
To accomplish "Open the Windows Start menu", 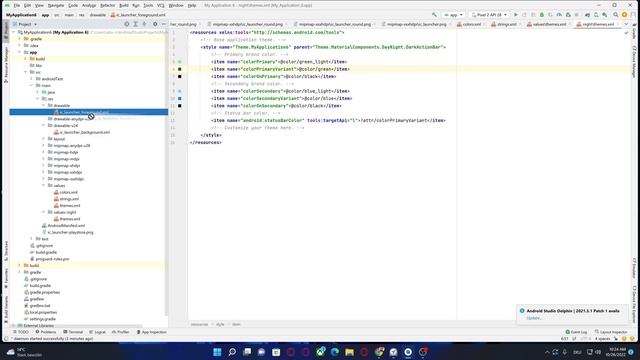I will [x=217, y=352].
